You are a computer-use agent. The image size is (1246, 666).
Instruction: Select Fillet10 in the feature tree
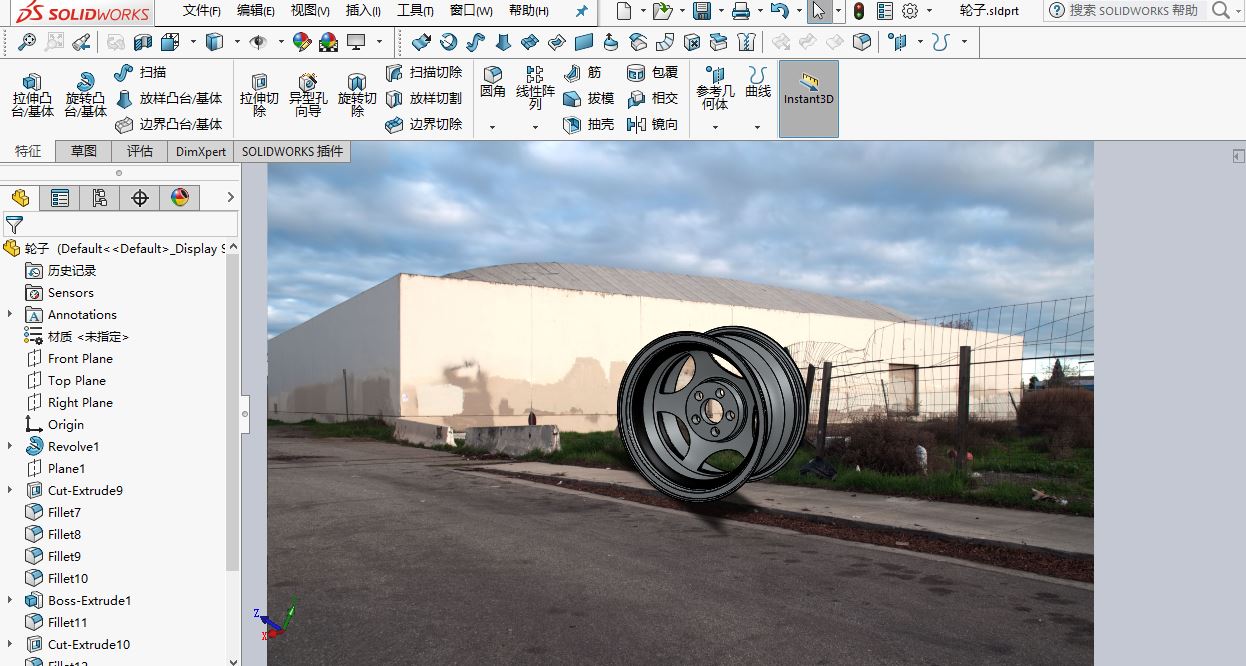coord(67,578)
